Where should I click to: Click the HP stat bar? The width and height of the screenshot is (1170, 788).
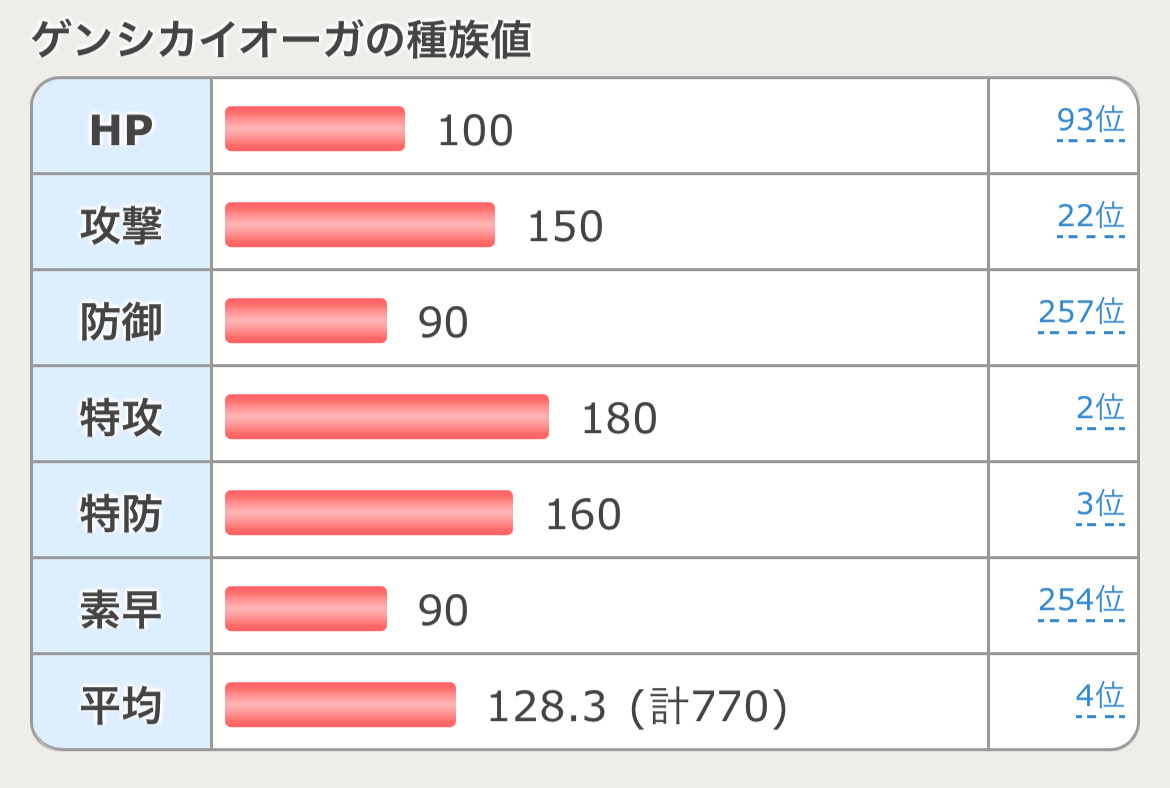315,129
